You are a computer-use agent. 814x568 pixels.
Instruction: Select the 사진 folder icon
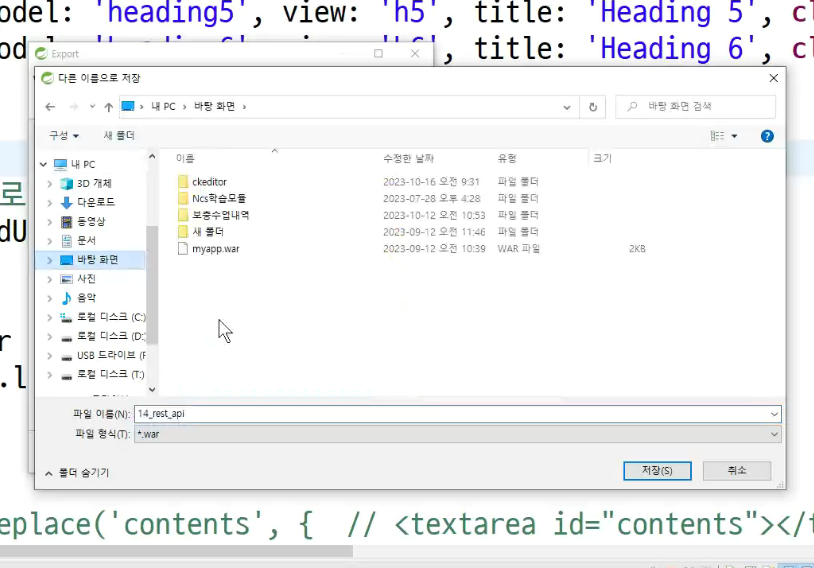[66, 279]
